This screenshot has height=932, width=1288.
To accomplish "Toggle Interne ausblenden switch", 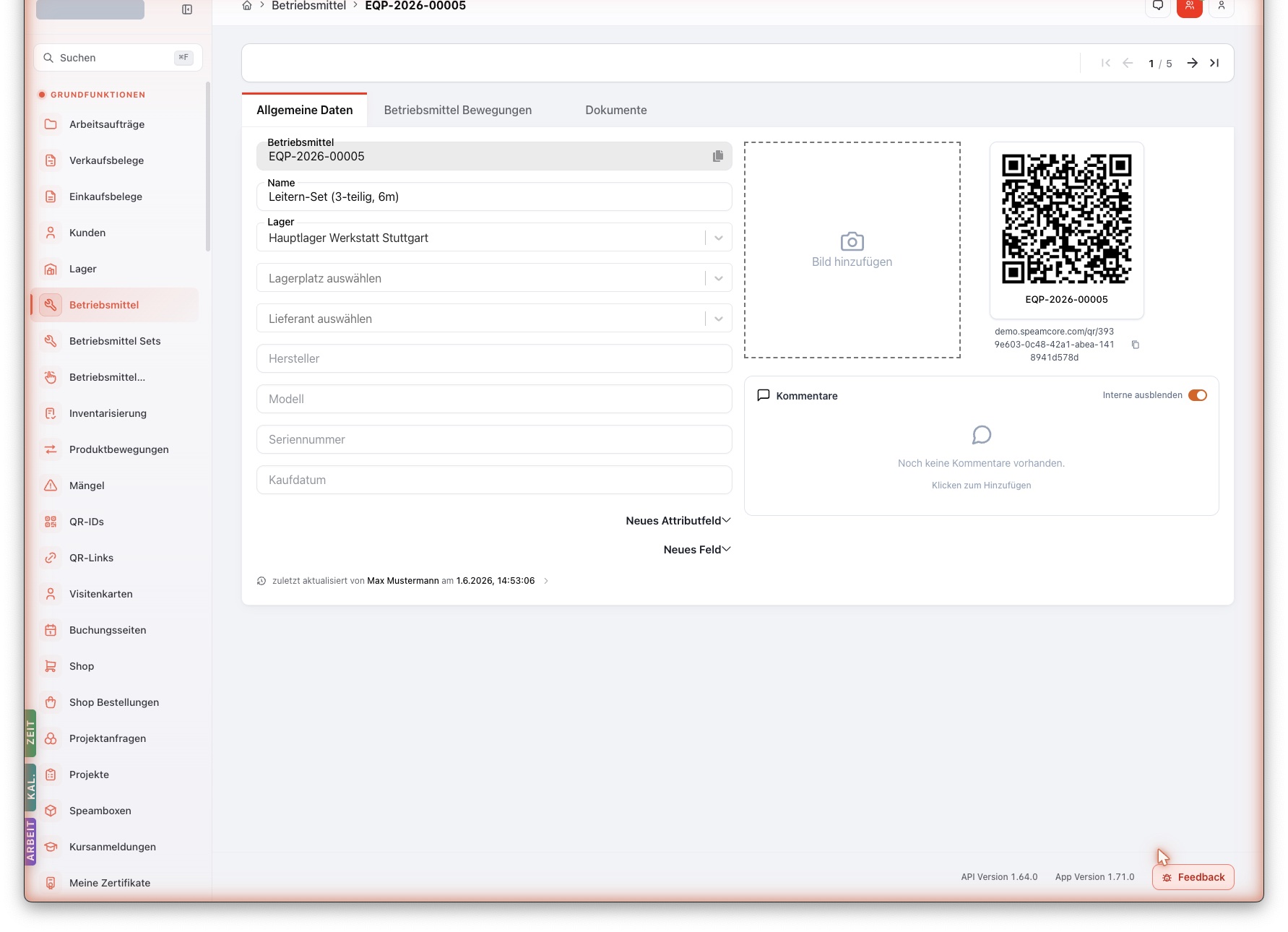I will coord(1198,395).
